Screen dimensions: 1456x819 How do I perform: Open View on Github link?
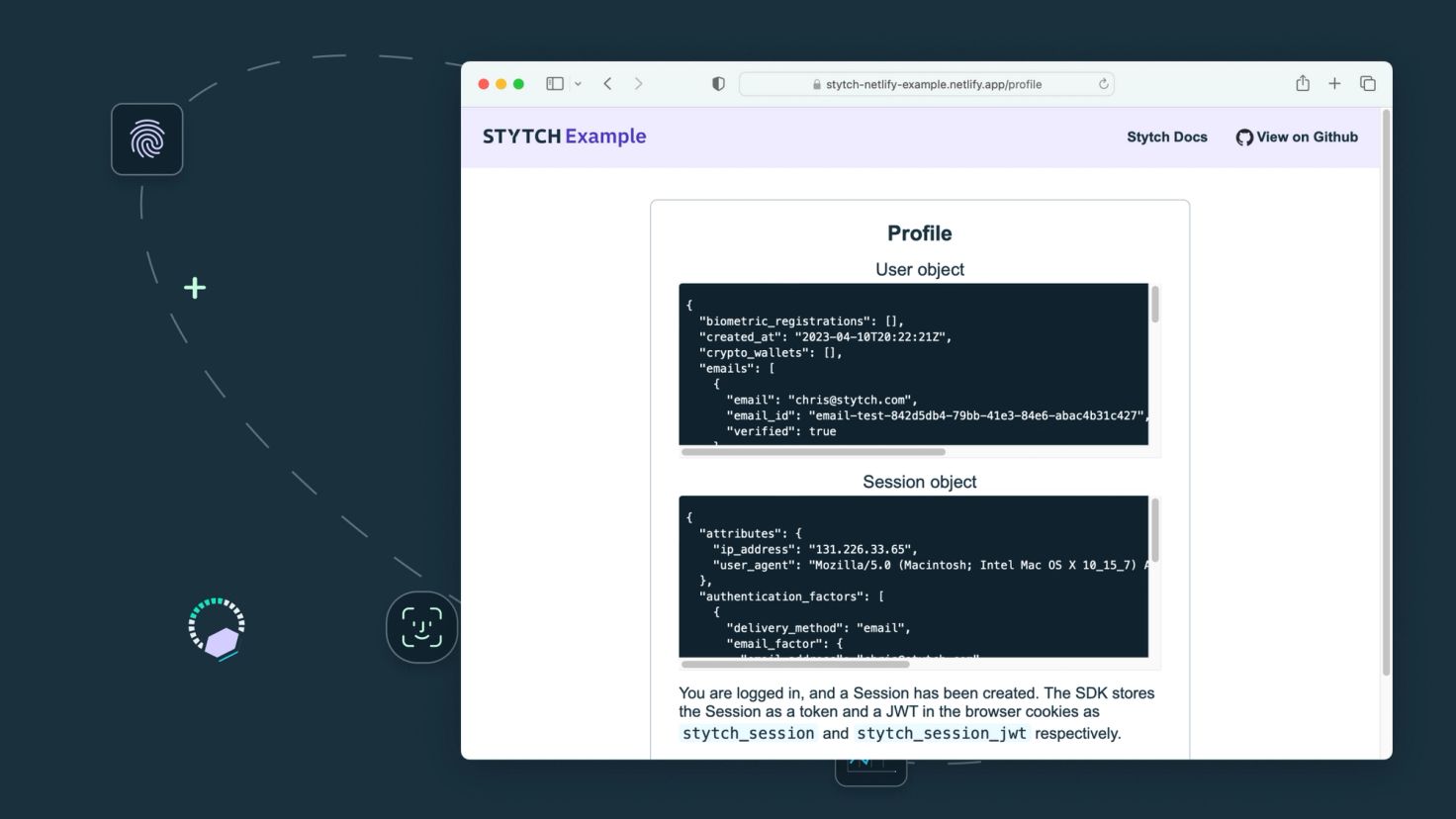pyautogui.click(x=1297, y=137)
